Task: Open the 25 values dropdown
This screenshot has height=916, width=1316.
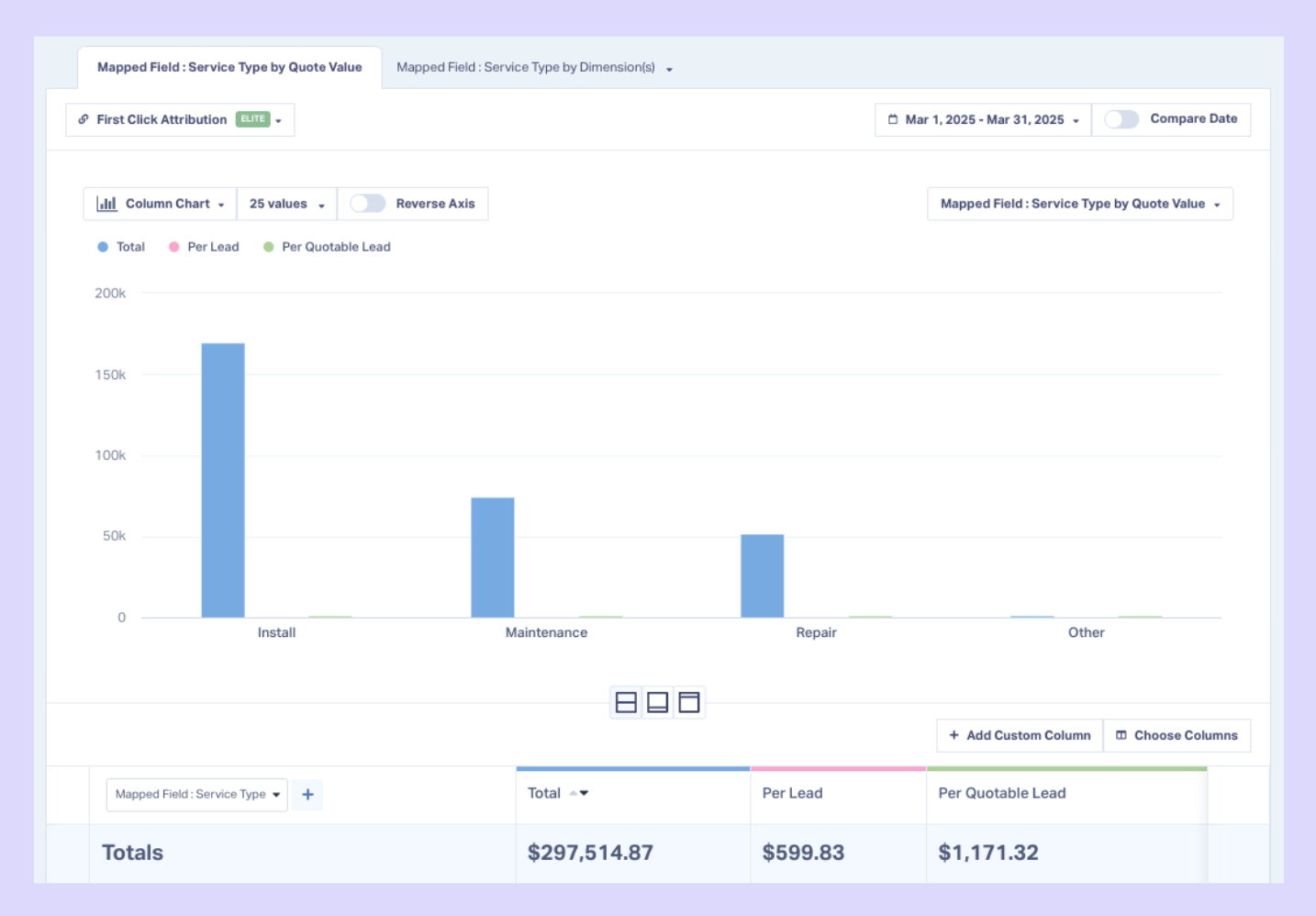Action: (286, 204)
